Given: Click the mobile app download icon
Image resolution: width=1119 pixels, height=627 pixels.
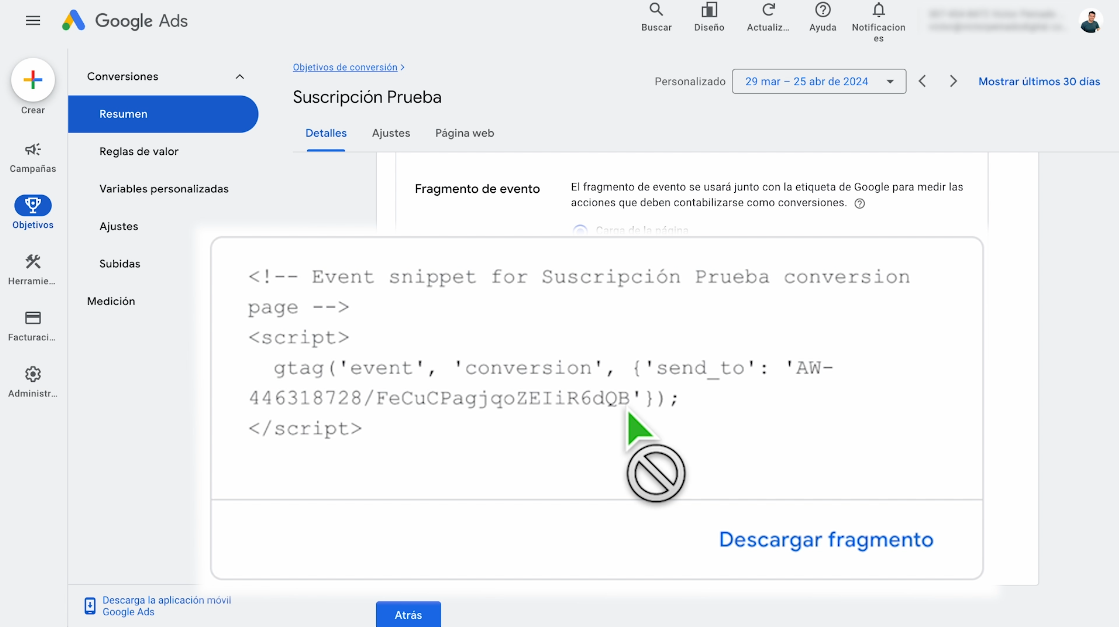Looking at the screenshot, I should click(90, 606).
